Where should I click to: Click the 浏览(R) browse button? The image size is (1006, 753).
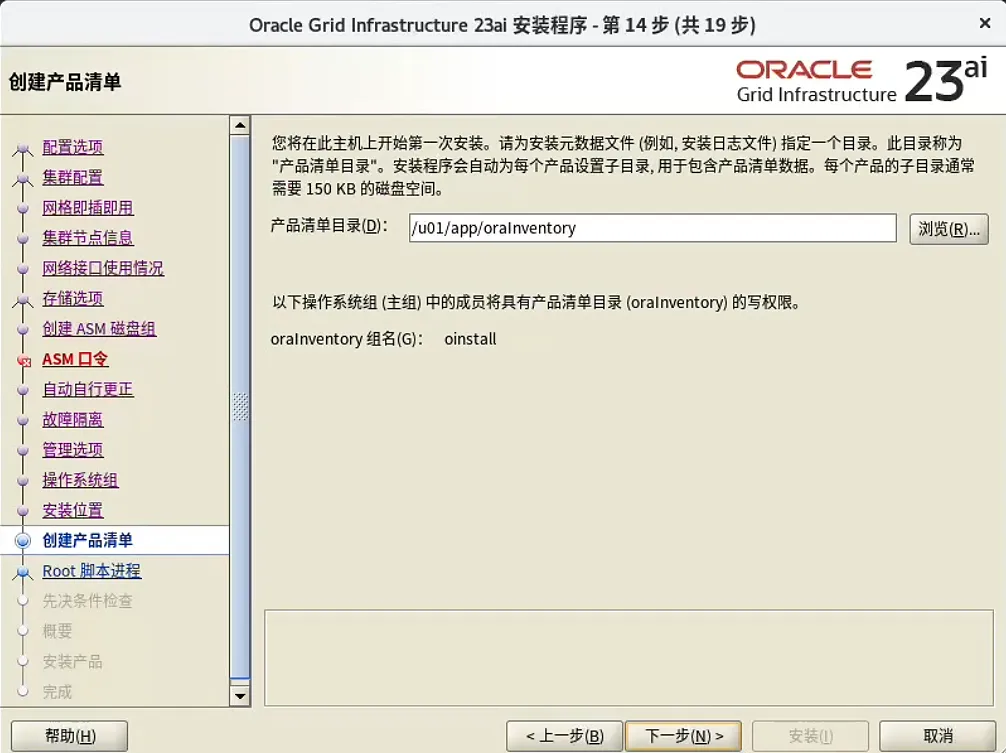tap(946, 228)
